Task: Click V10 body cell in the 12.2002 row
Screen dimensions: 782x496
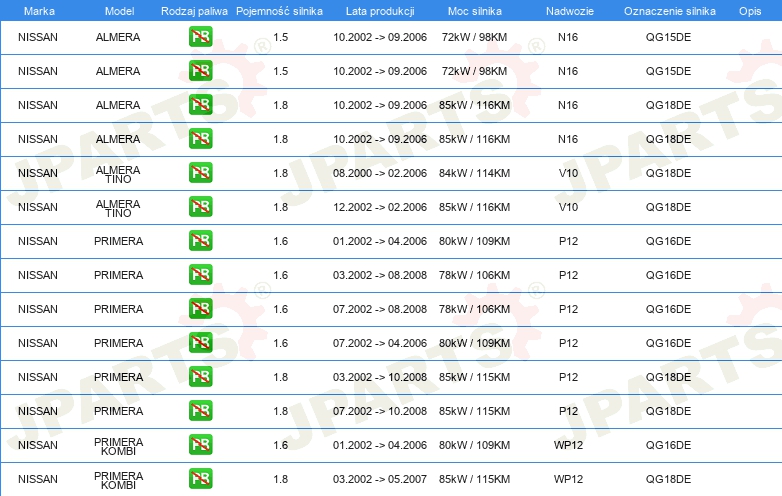Action: 568,207
